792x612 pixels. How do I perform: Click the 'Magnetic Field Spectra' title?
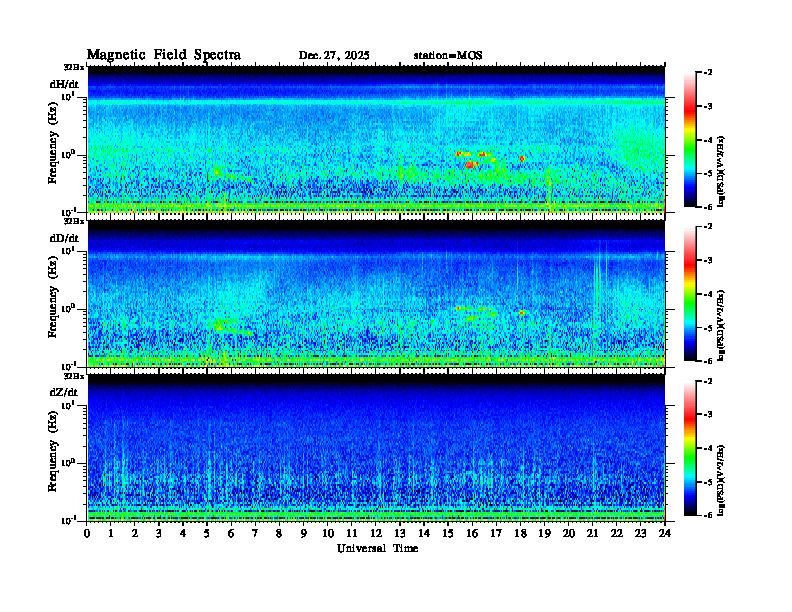(164, 55)
